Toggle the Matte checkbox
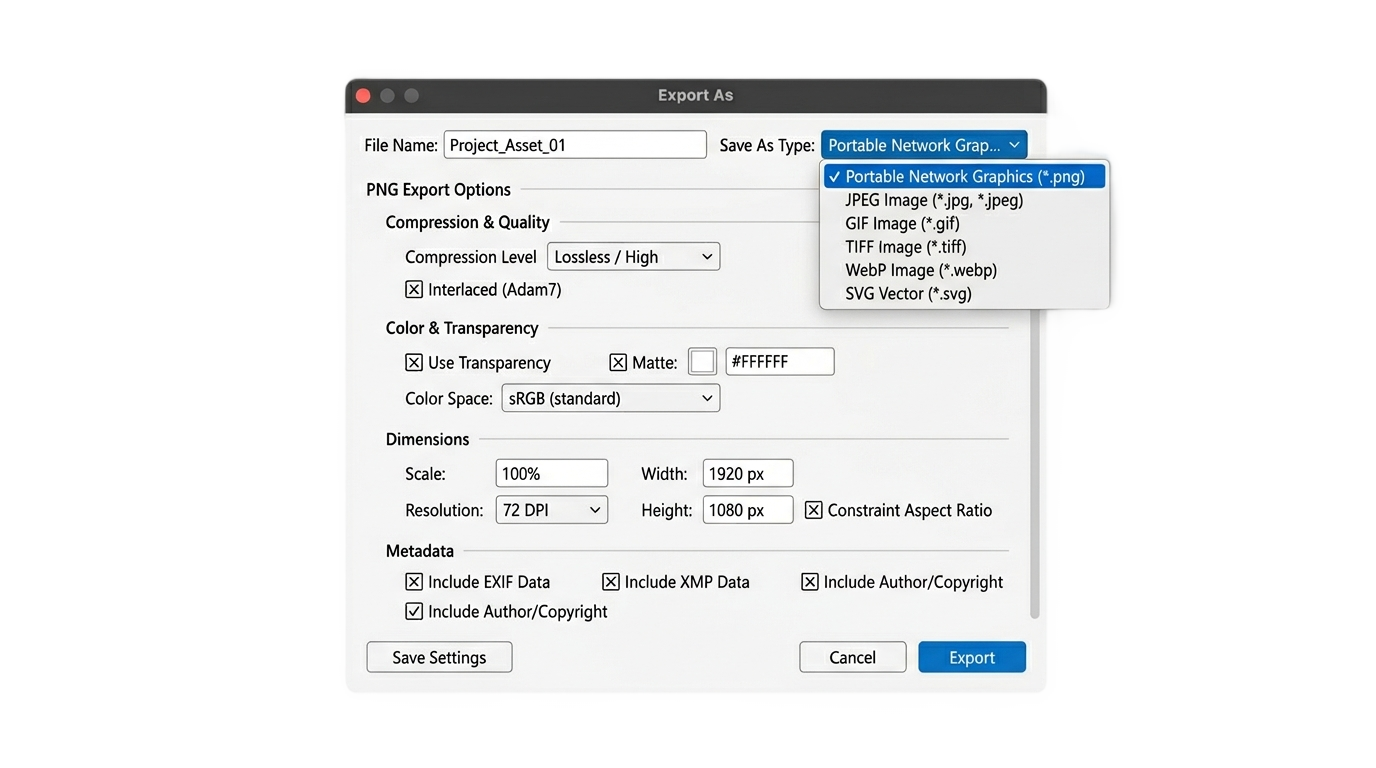This screenshot has height=768, width=1376. pyautogui.click(x=618, y=363)
